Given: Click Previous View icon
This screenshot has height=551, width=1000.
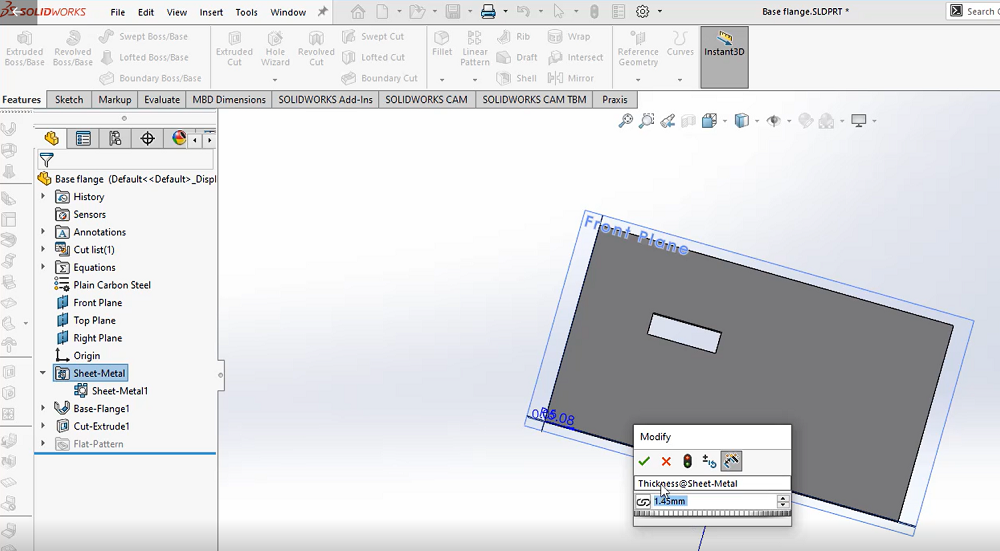Looking at the screenshot, I should tap(668, 121).
